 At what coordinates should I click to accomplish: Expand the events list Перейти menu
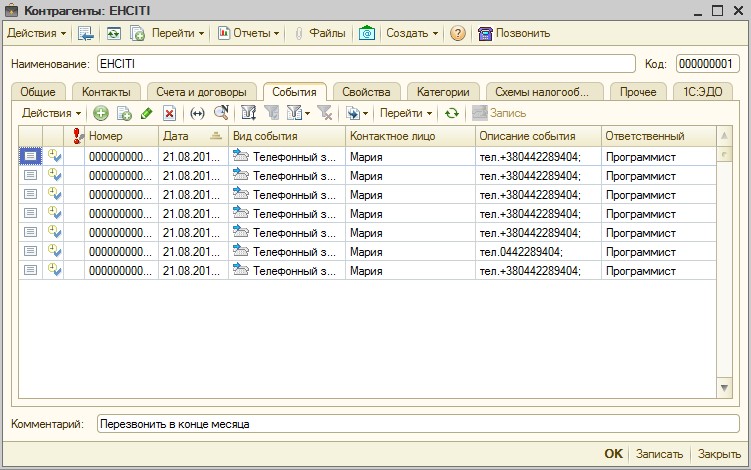point(406,113)
